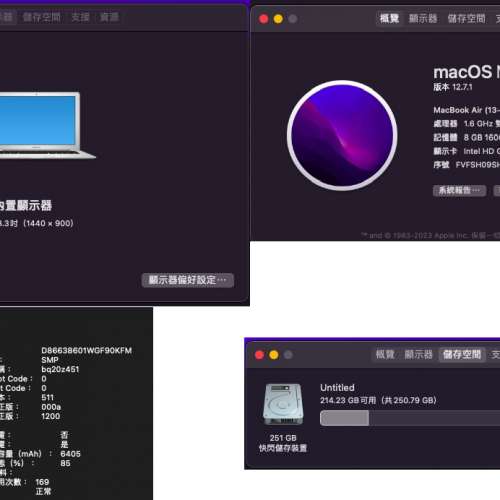The height and width of the screenshot is (500, 500).
Task: Click the bq20z451 device name value
Action: coord(60,369)
